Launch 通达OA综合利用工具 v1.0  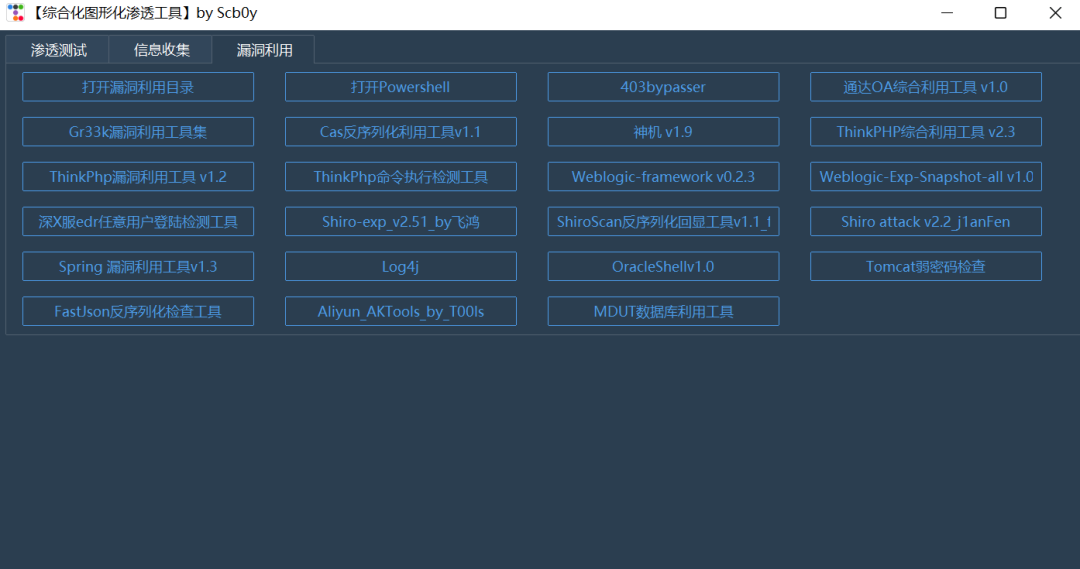pos(926,87)
